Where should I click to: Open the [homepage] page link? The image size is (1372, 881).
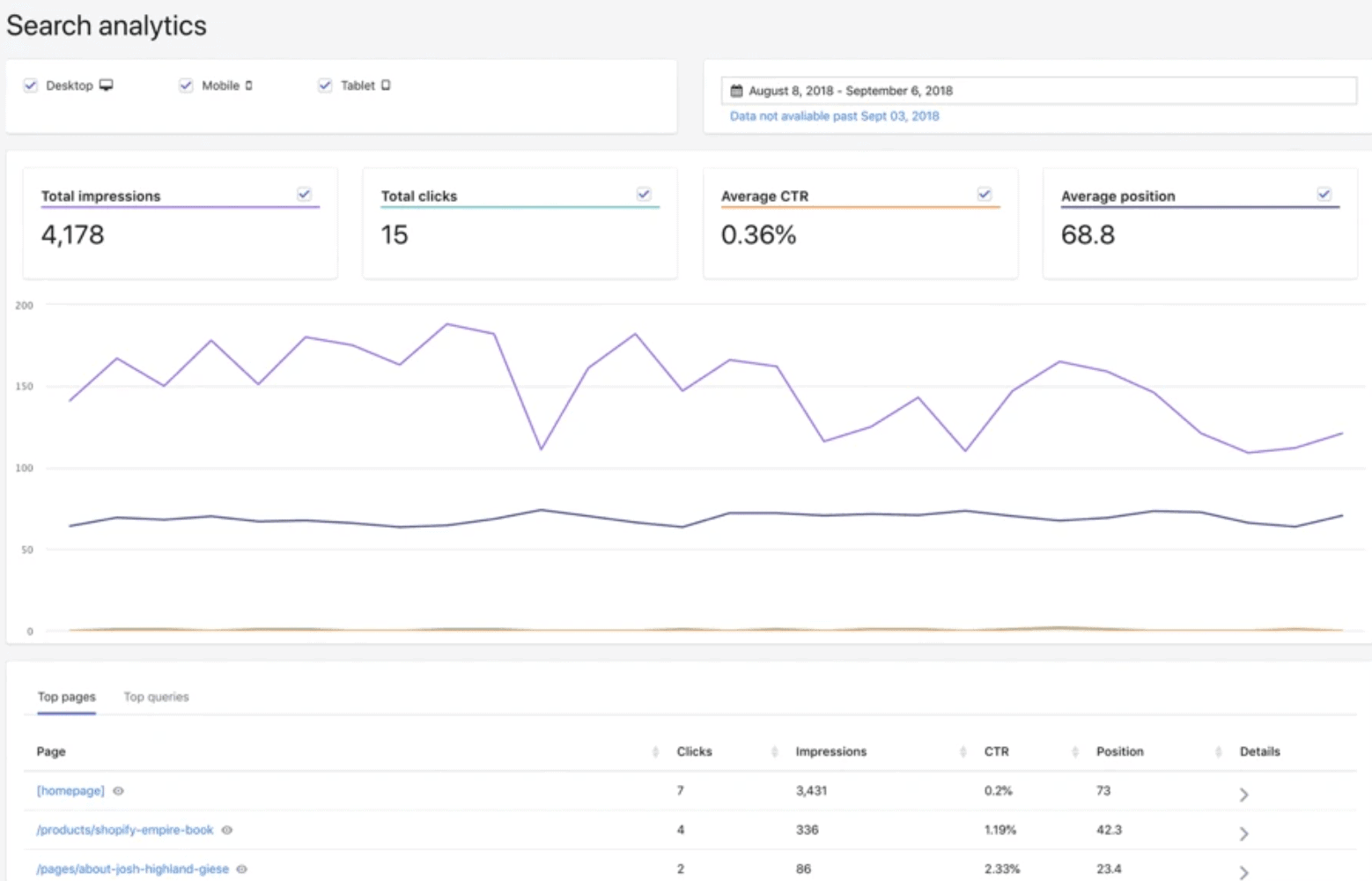pos(70,791)
